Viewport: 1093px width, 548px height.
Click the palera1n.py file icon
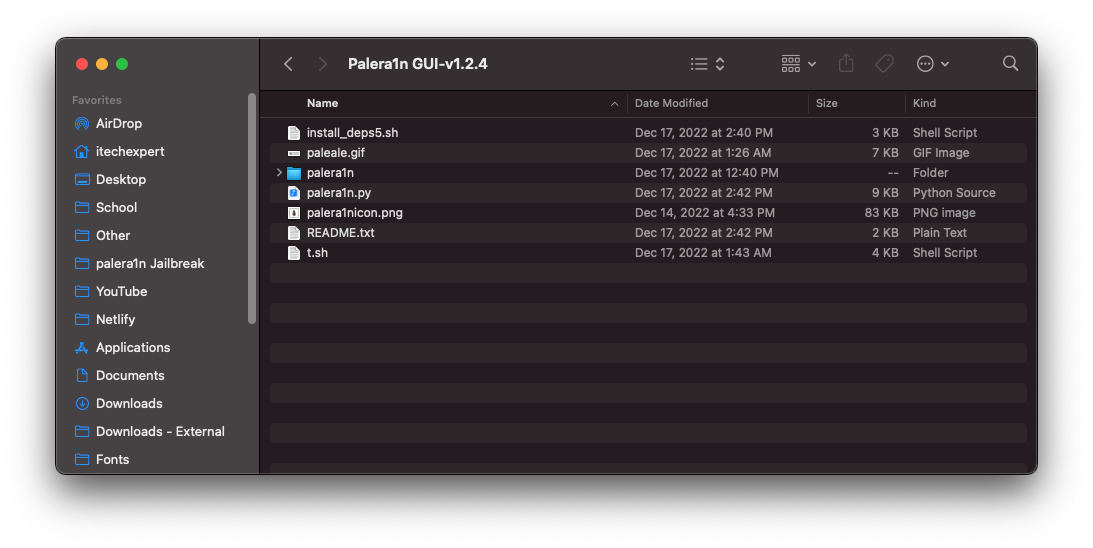294,193
